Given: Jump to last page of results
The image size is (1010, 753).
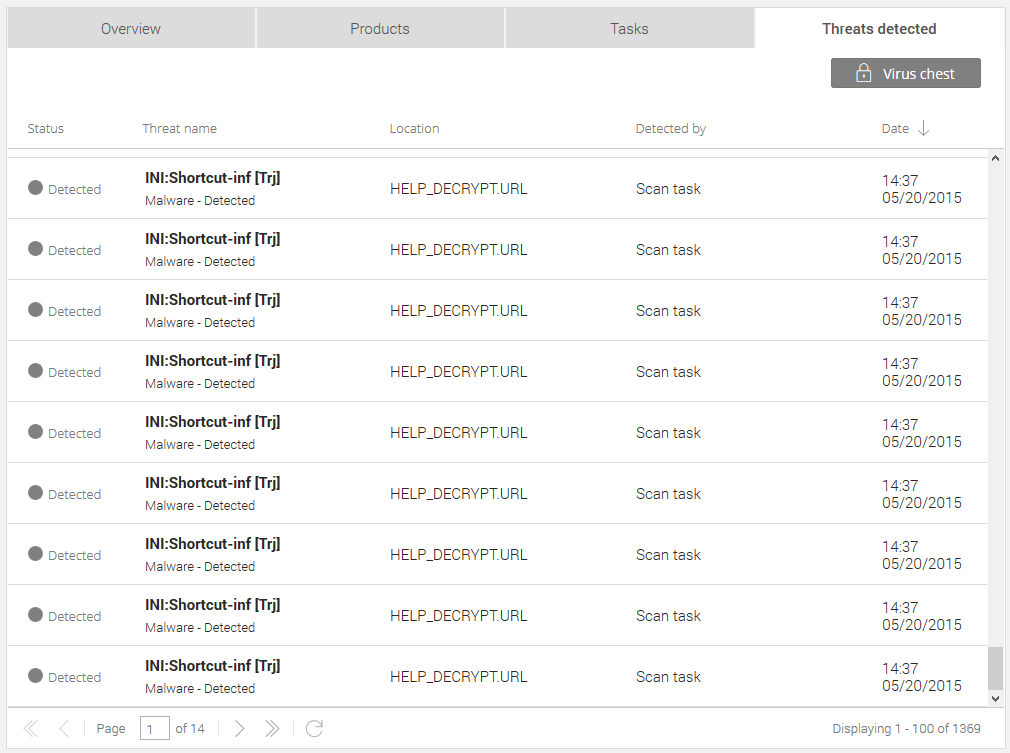Looking at the screenshot, I should tap(272, 729).
